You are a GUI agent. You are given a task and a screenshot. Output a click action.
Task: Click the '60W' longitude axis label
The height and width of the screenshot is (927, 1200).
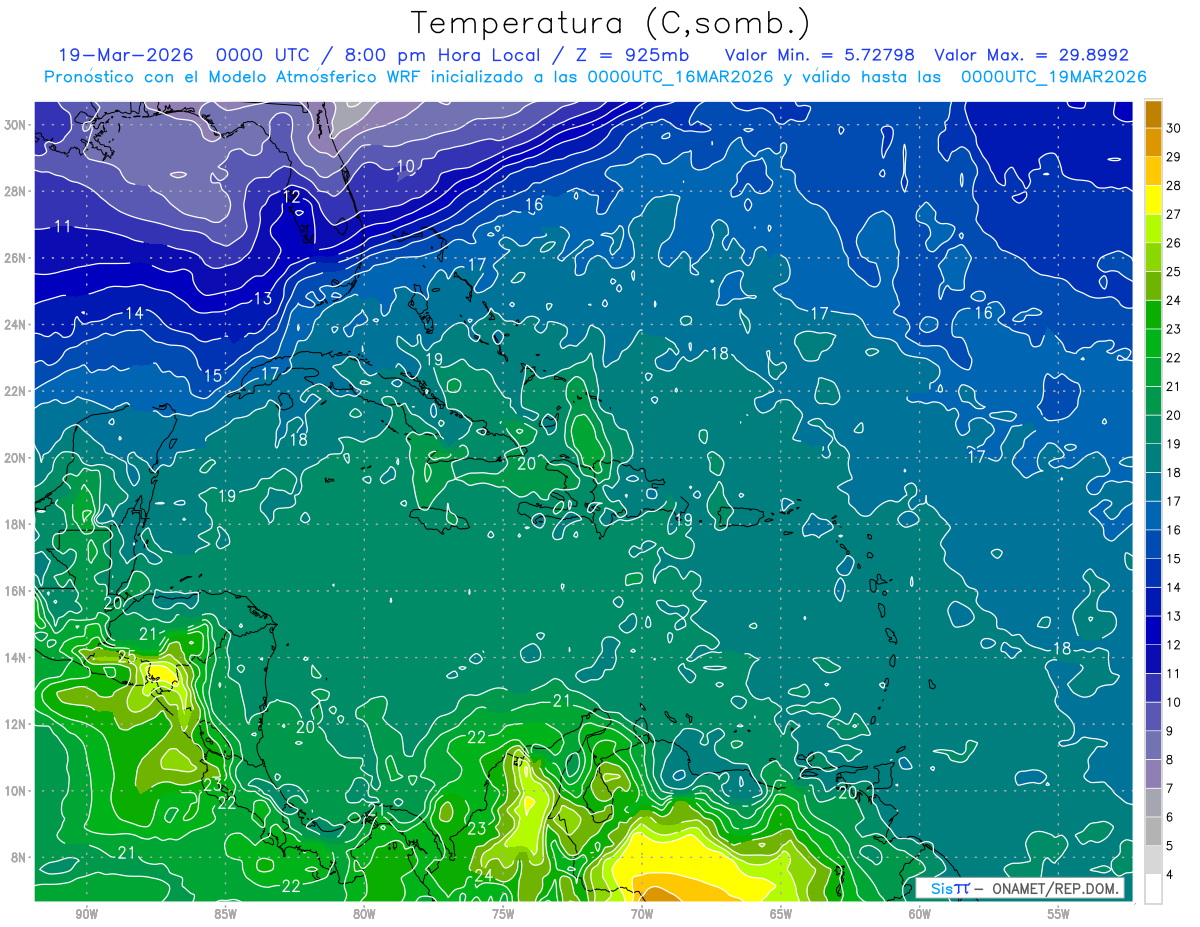[920, 914]
